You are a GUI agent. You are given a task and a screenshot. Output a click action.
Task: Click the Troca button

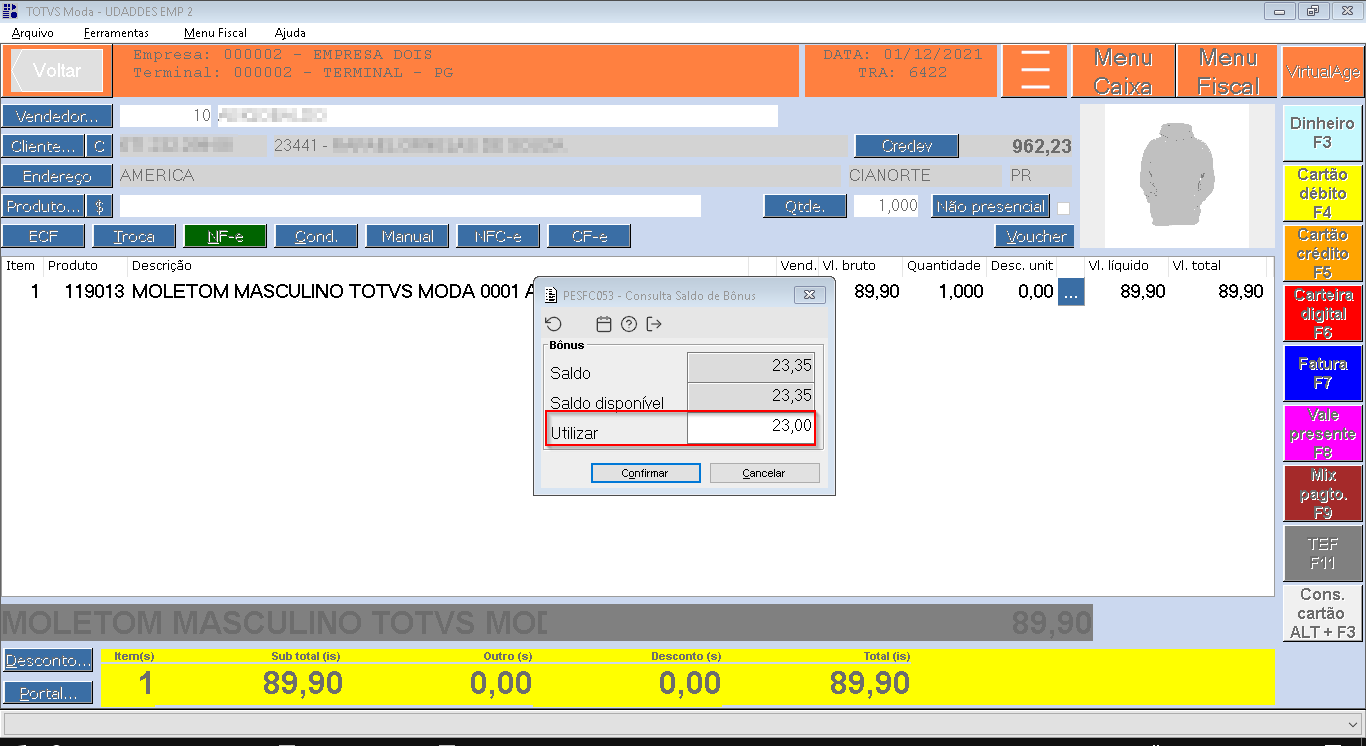coord(134,237)
